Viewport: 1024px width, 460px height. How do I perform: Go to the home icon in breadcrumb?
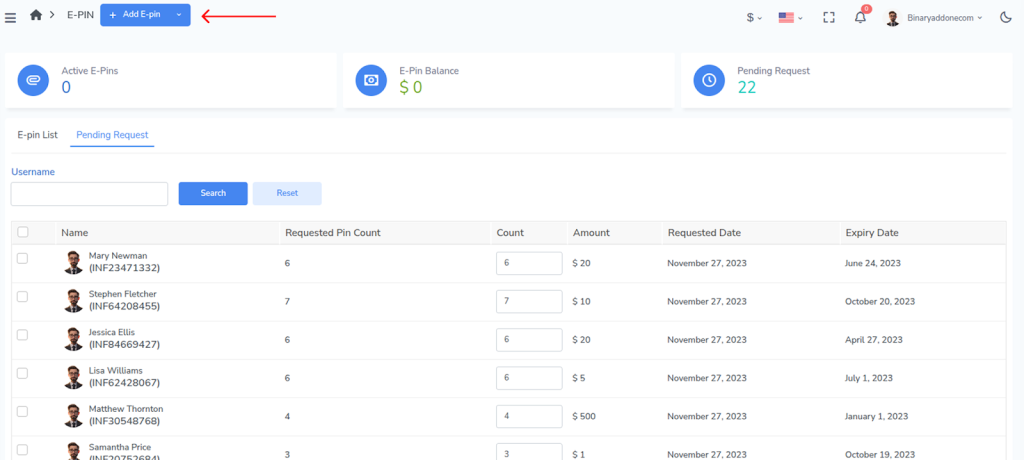tap(37, 15)
